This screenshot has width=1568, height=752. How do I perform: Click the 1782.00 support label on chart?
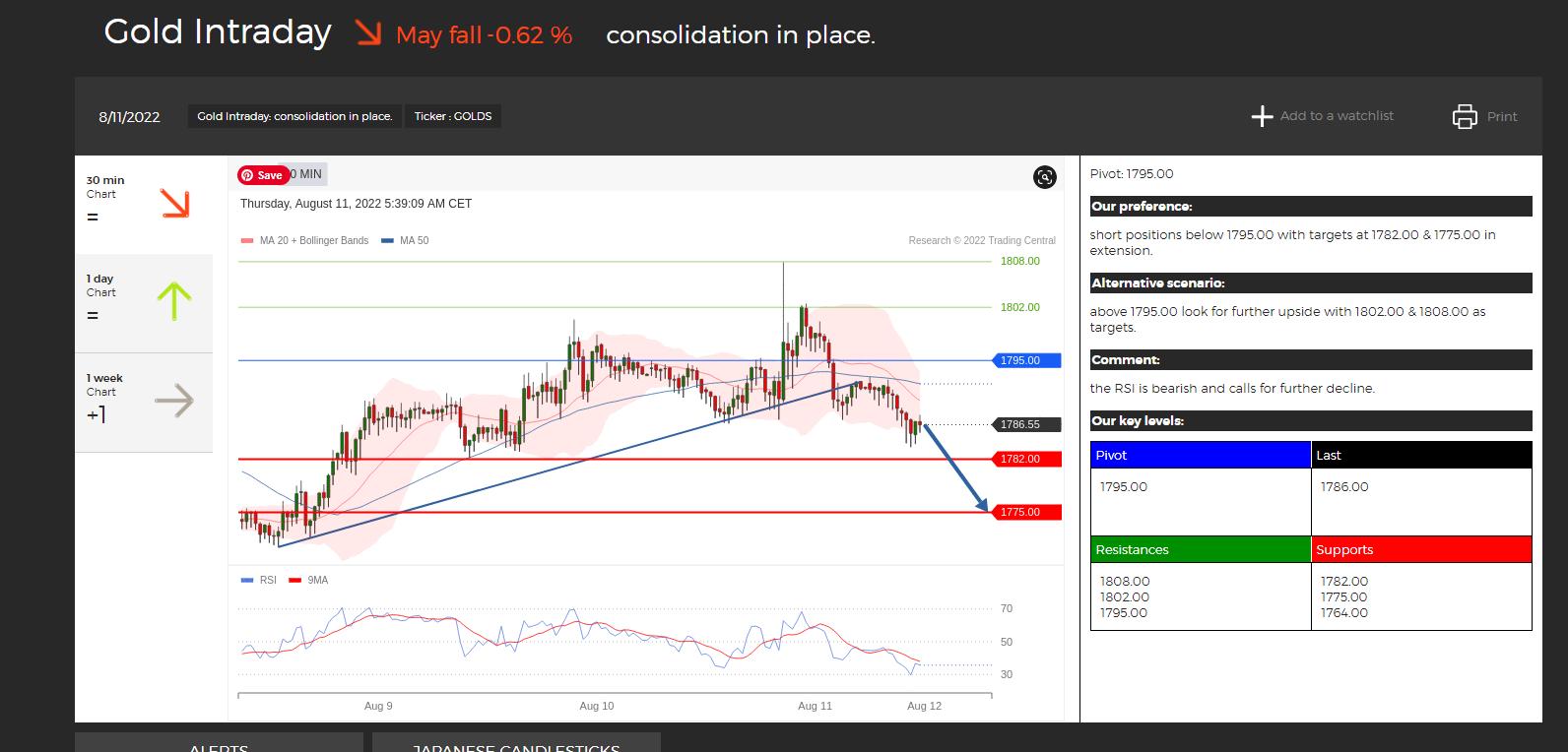click(1026, 459)
